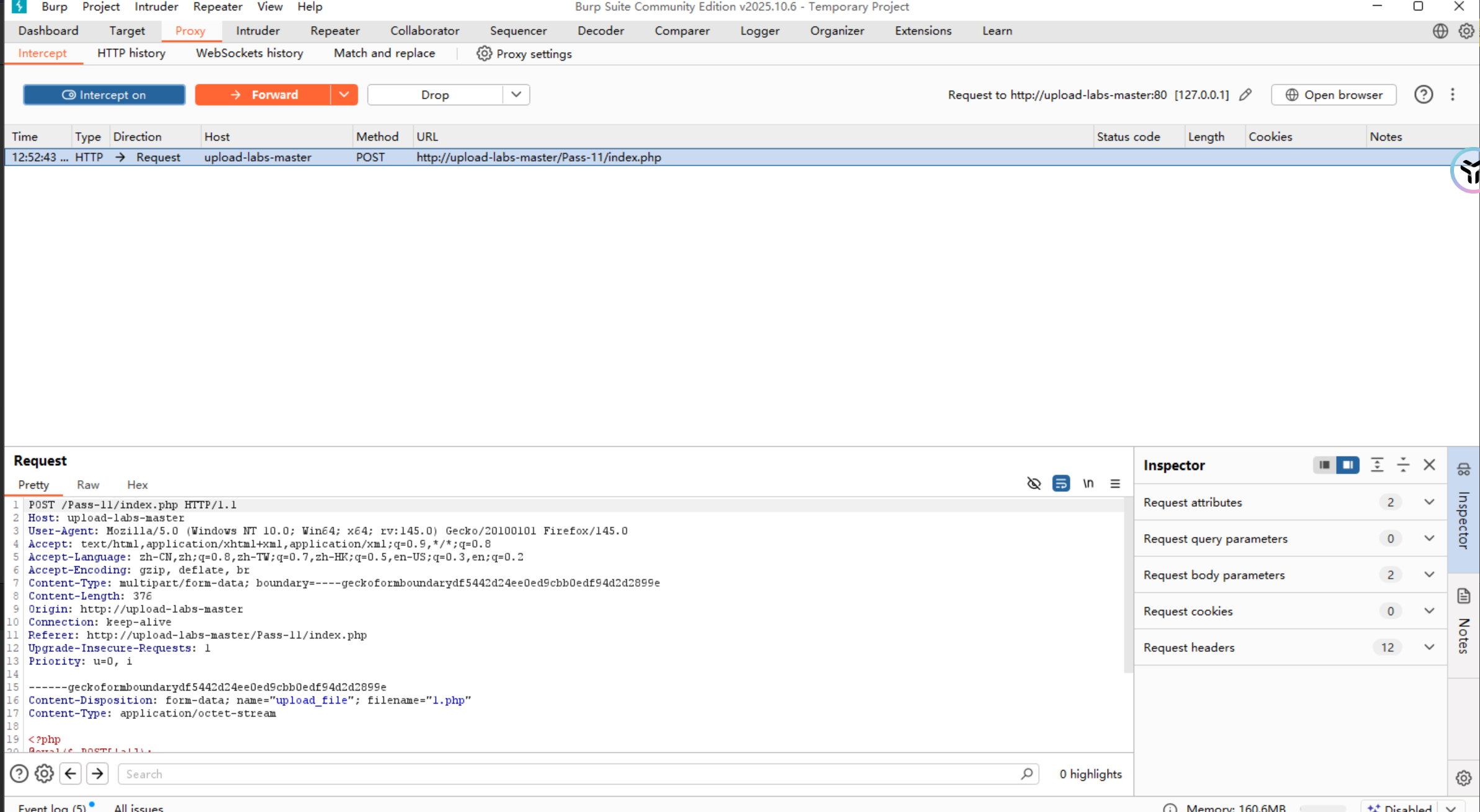The image size is (1480, 812).
Task: Open the Repeater main tab
Action: point(334,30)
